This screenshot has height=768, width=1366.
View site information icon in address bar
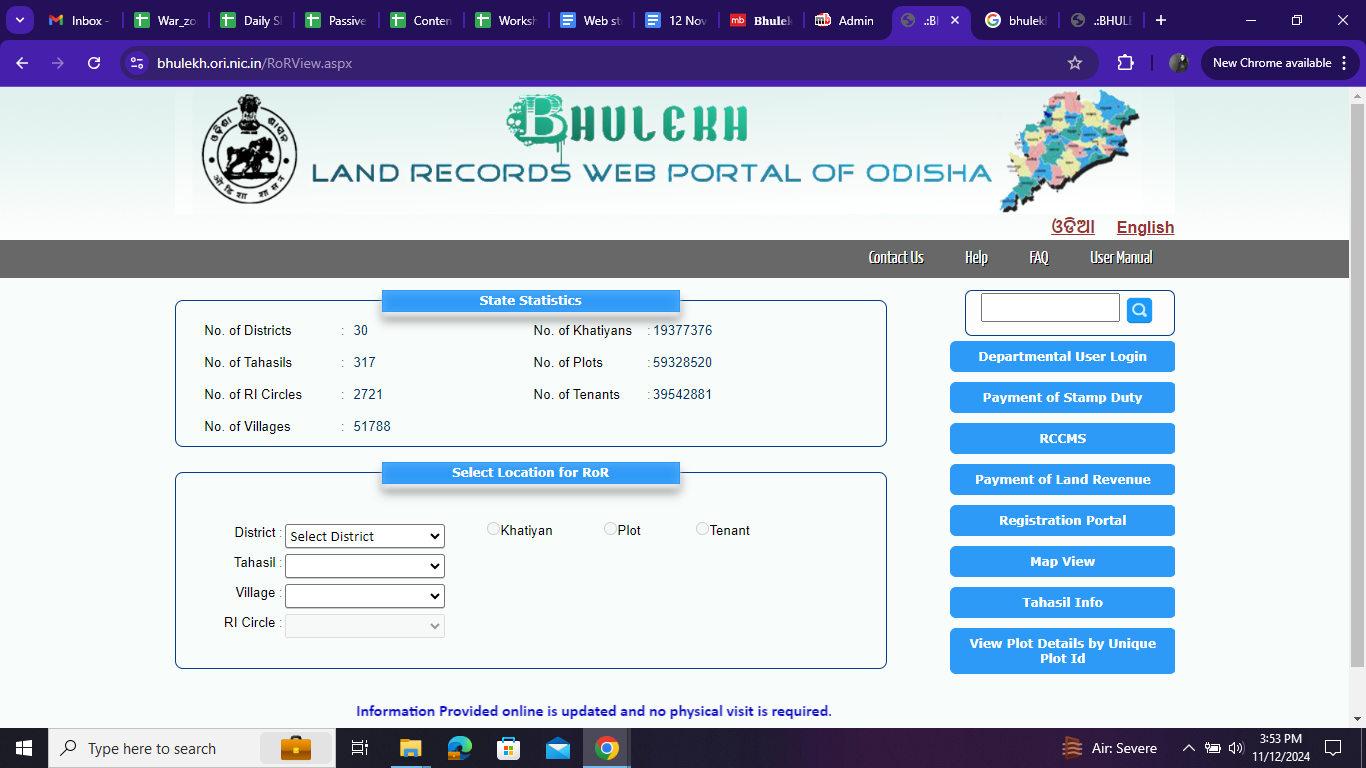click(x=138, y=63)
